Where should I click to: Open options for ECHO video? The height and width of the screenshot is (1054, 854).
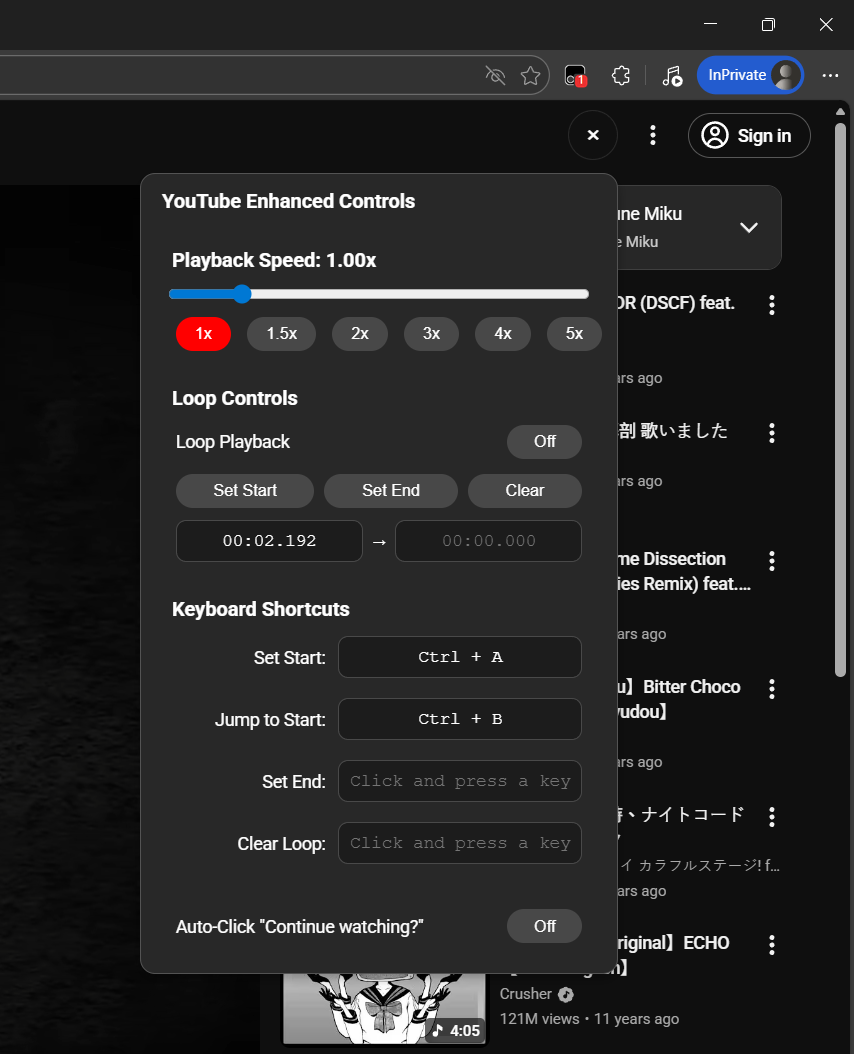(x=772, y=945)
